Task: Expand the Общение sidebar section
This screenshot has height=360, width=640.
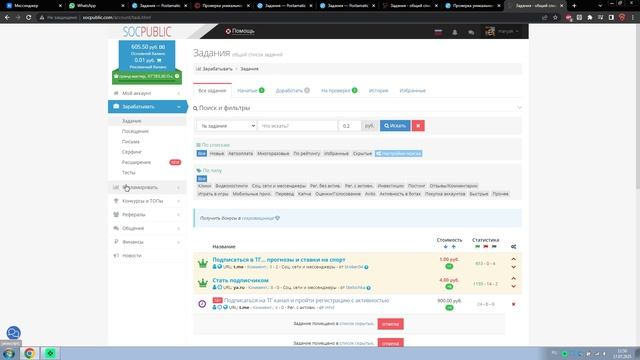Action: pos(147,228)
